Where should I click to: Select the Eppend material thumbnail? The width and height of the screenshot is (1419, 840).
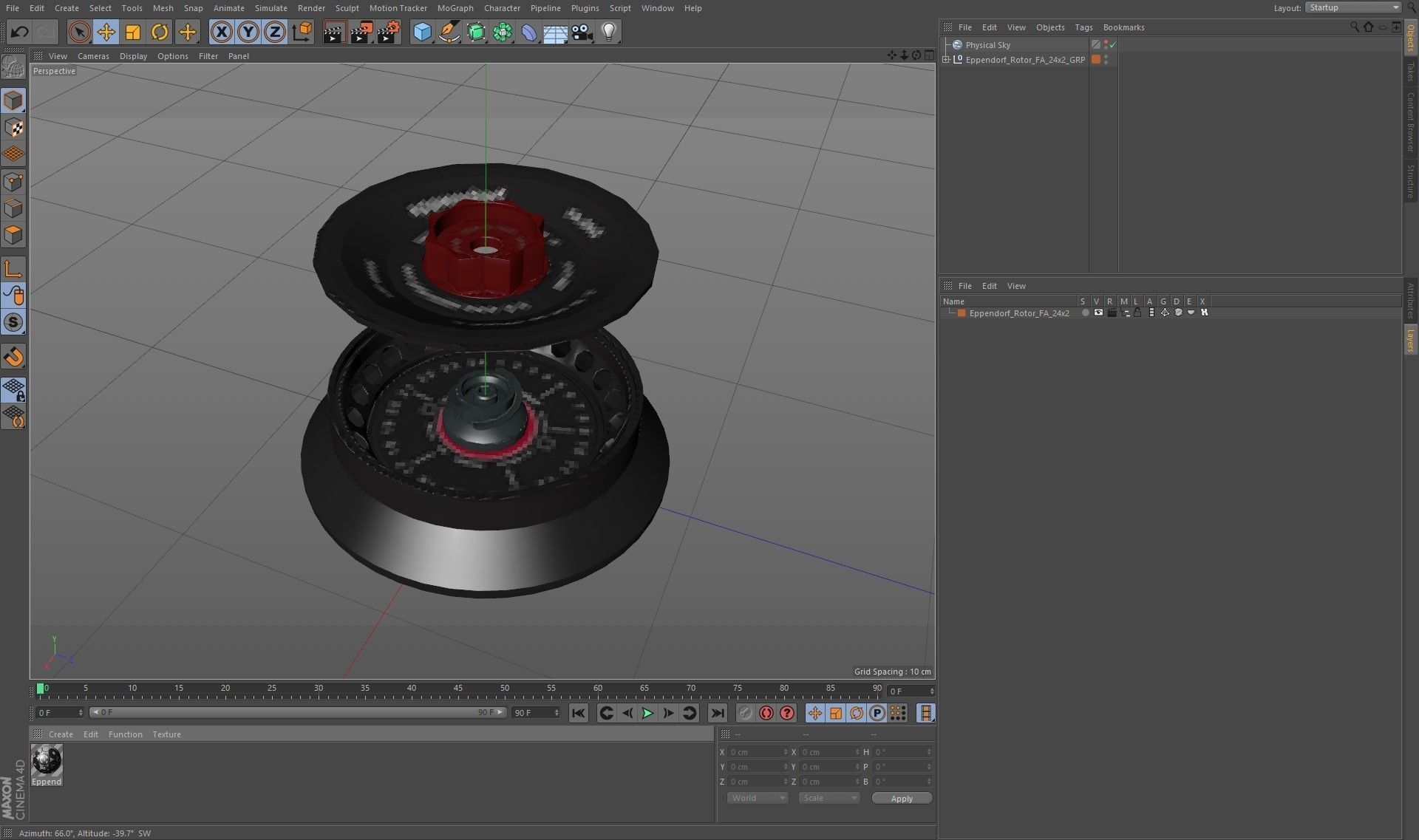(x=47, y=761)
